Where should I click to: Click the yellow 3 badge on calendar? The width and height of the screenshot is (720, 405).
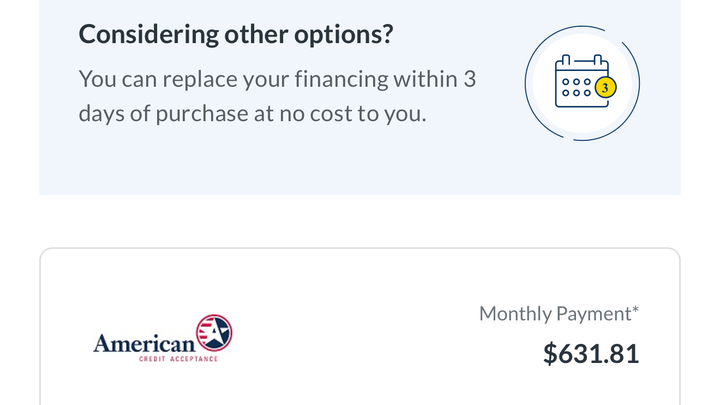pos(603,87)
